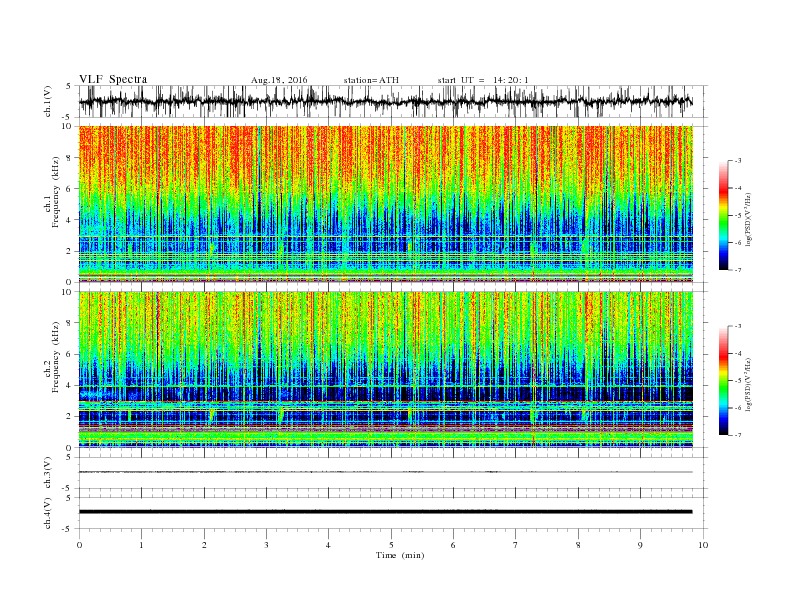The height and width of the screenshot is (612, 792).
Task: Click the "ch.4(V)" axis label
Action: [x=47, y=513]
